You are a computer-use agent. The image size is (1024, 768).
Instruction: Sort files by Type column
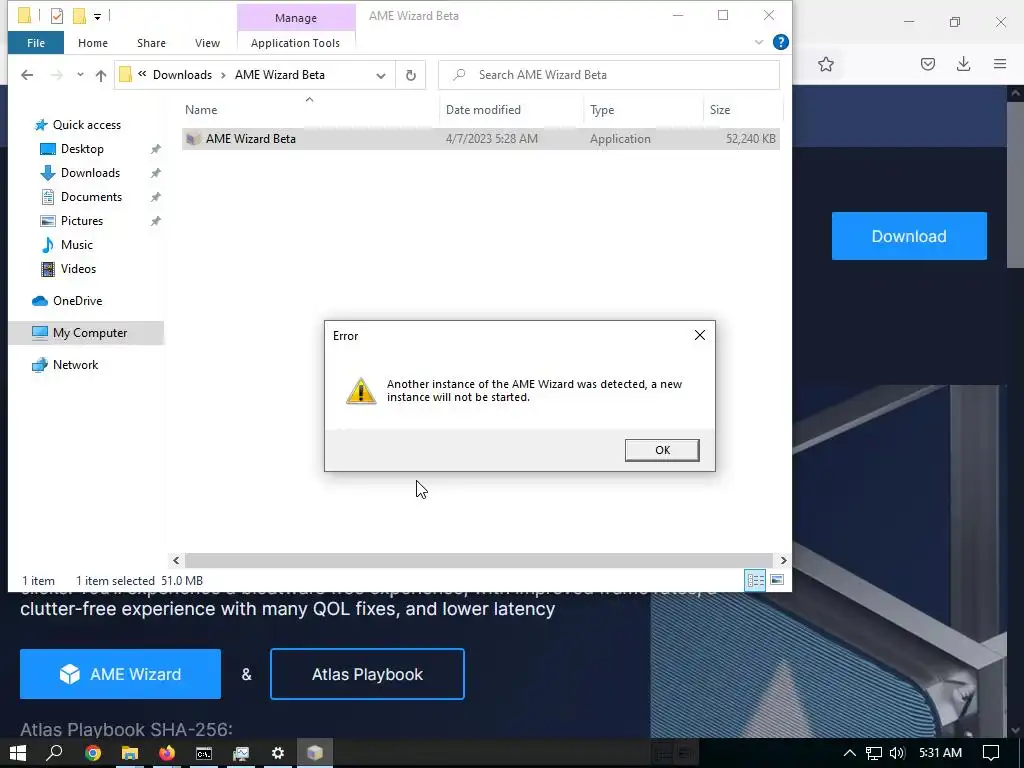coord(602,110)
